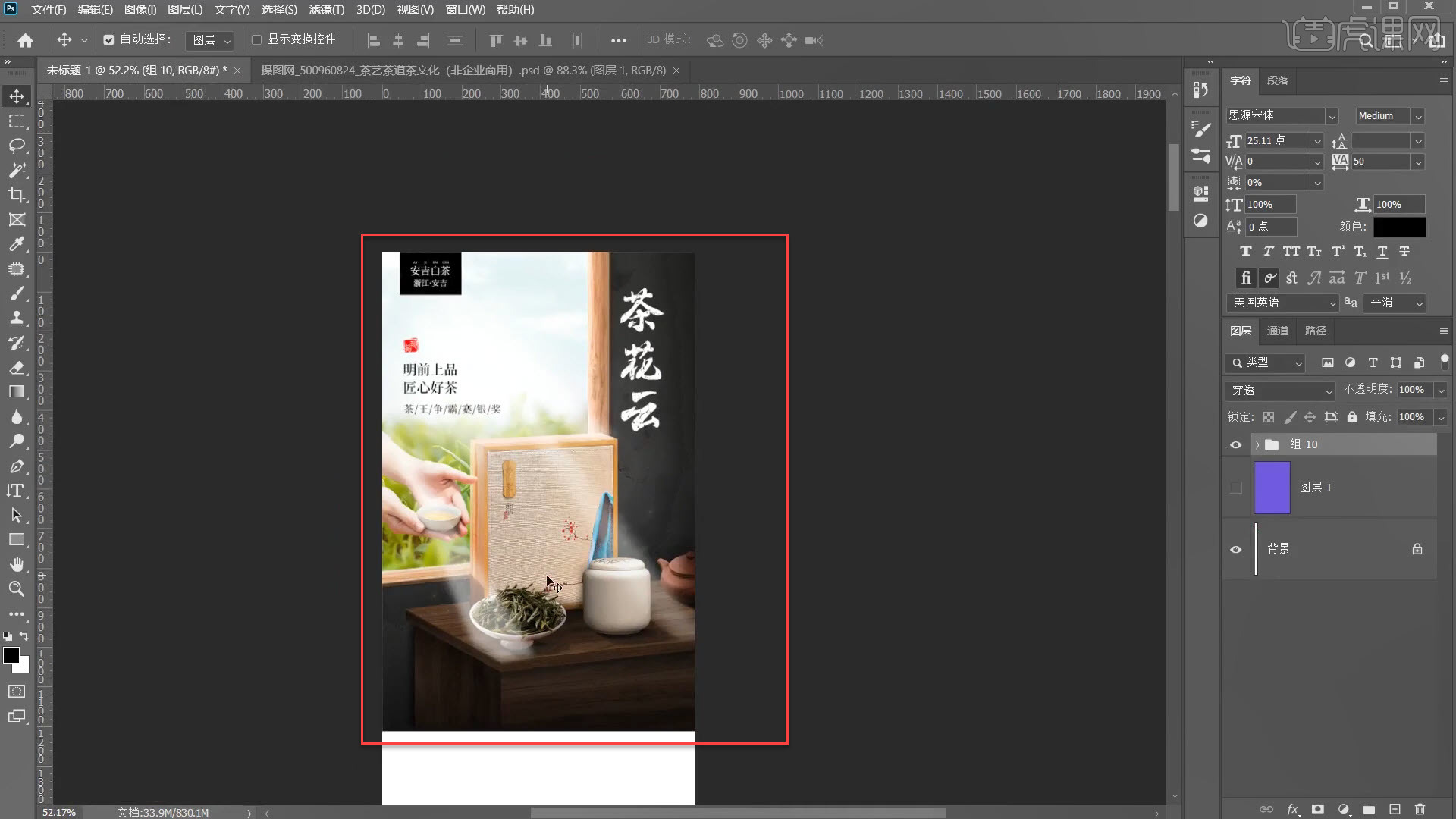Click the fx layer styles button
1456x819 pixels.
point(1294,809)
